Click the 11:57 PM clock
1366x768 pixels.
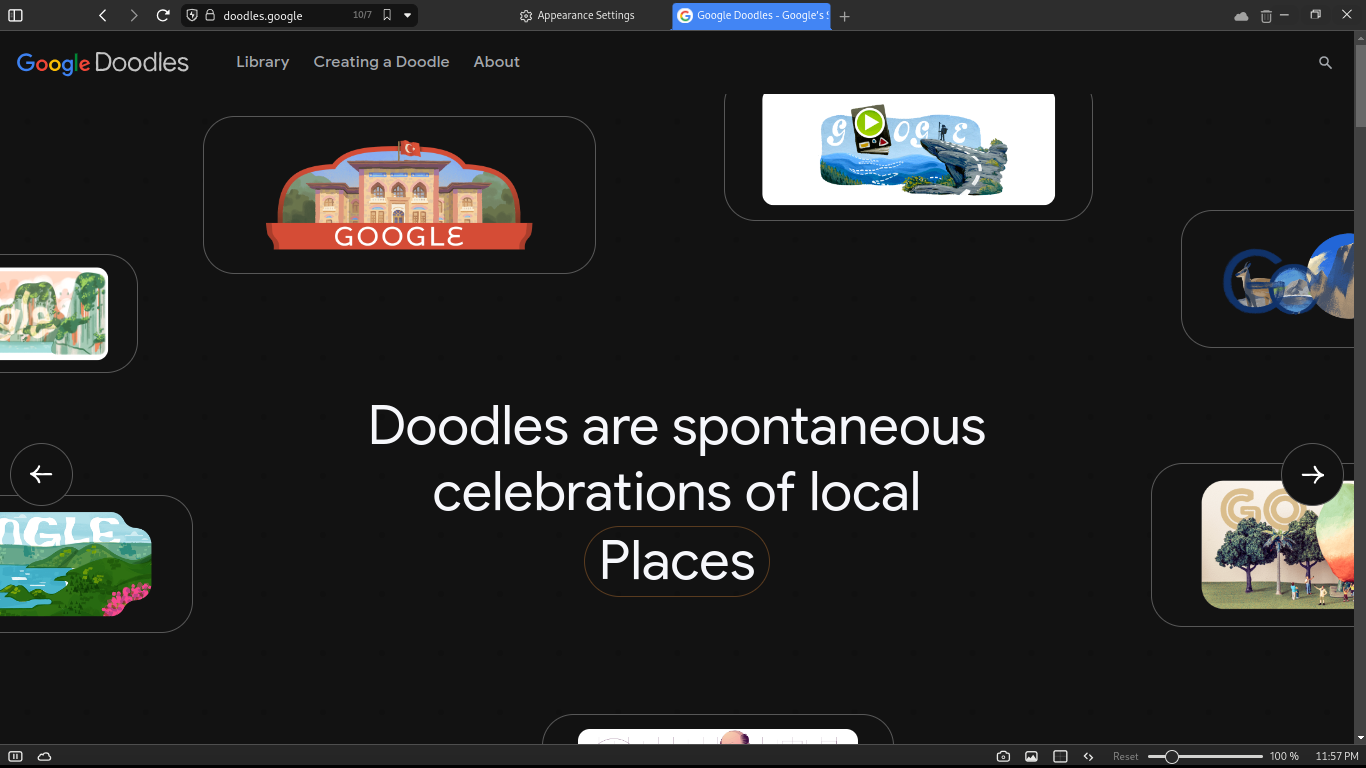click(x=1336, y=757)
